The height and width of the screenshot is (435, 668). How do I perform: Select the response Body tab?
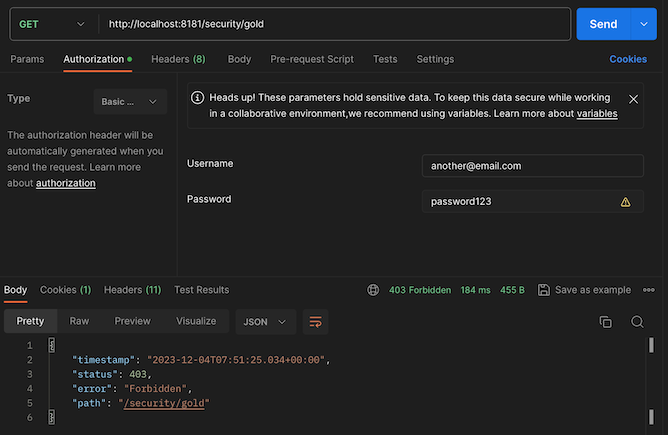click(x=15, y=290)
